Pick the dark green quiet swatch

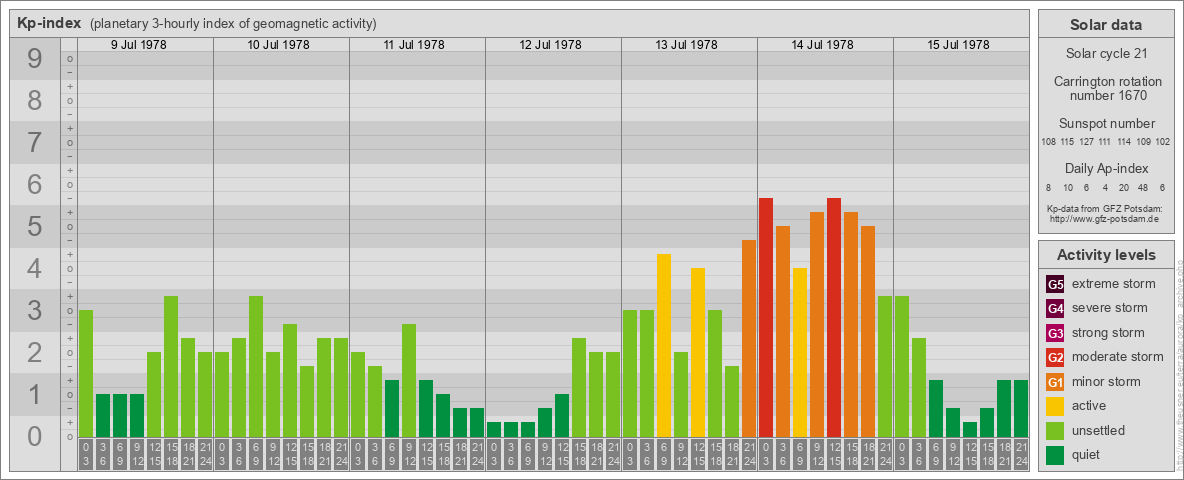(x=1055, y=454)
